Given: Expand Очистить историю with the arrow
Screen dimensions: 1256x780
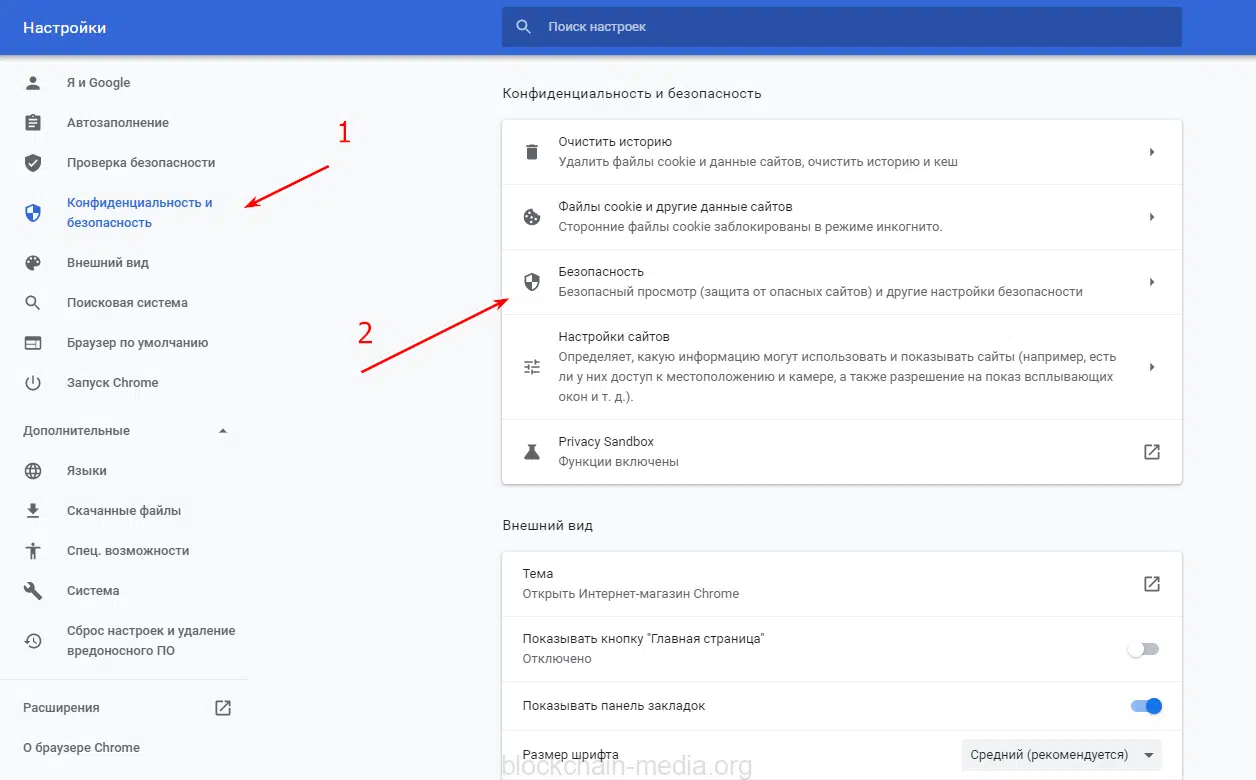Looking at the screenshot, I should [x=1152, y=152].
